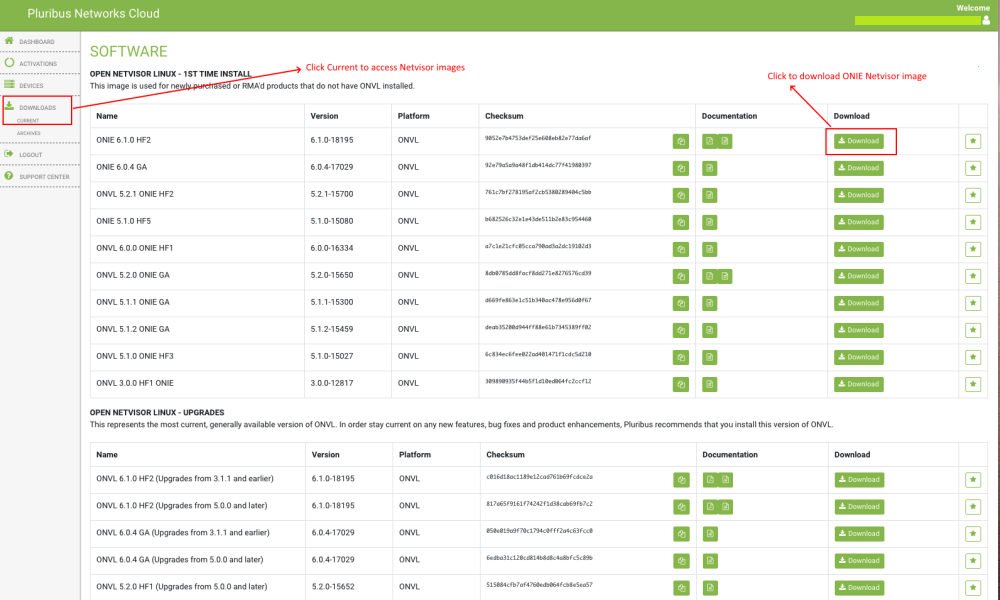The width and height of the screenshot is (1000, 600).
Task: Download ONVL 5.2.0 HF1 upgrade image
Action: [859, 588]
